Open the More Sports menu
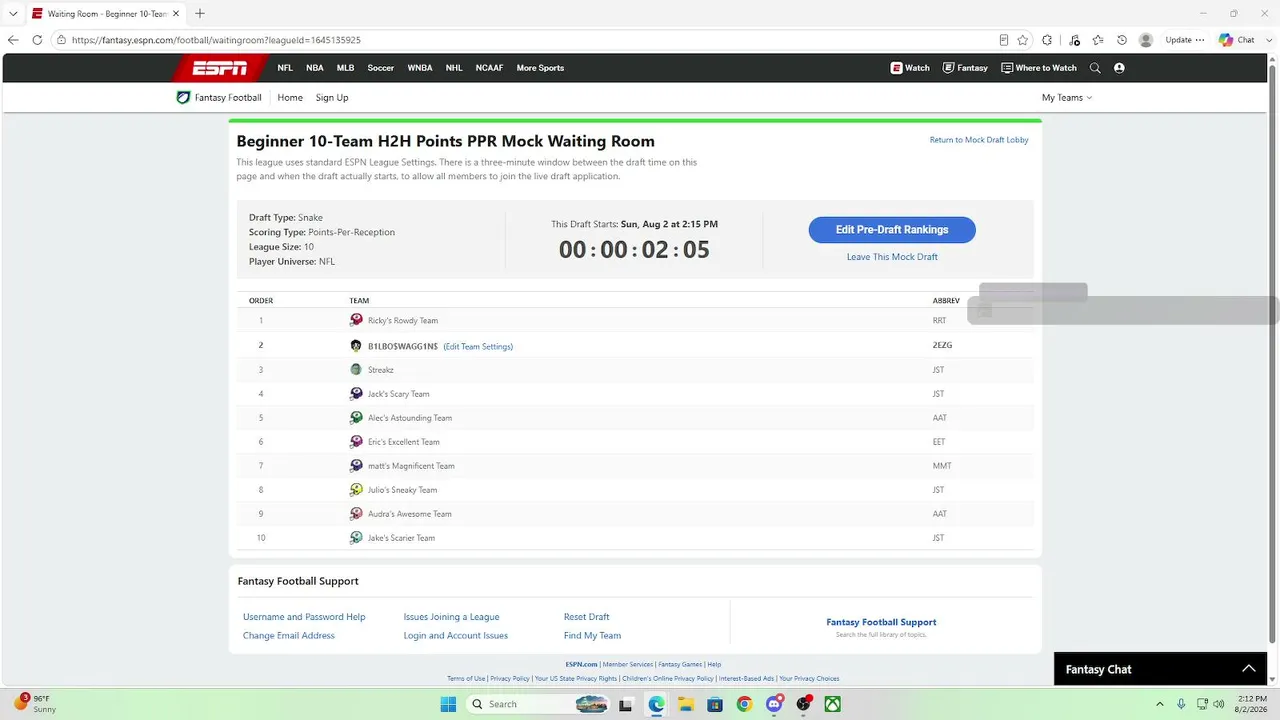This screenshot has height=720, width=1280. [540, 68]
